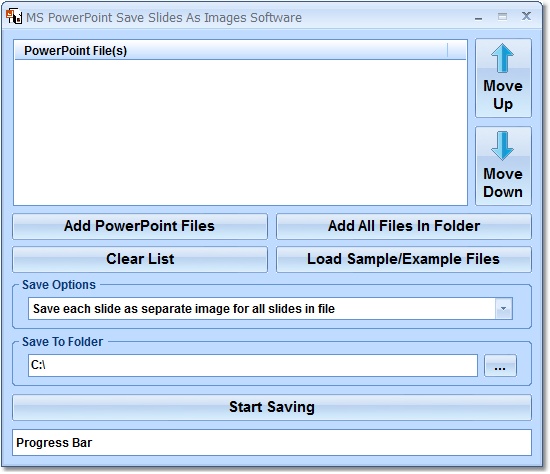Click the blue Move Up arrow icon

pyautogui.click(x=502, y=58)
